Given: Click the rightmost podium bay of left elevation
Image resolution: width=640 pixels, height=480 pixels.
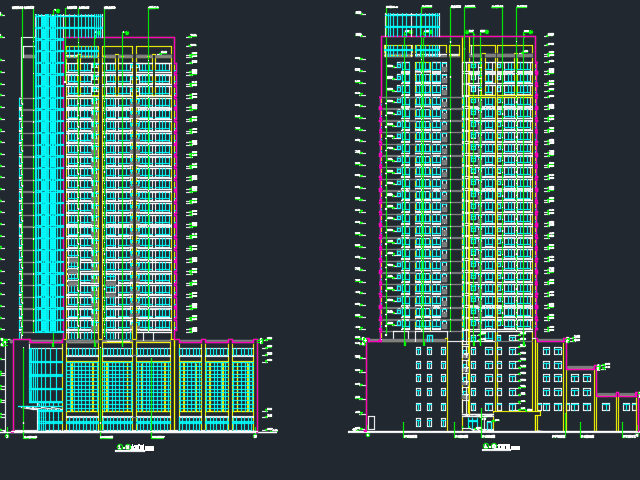Looking at the screenshot, I should (243, 385).
